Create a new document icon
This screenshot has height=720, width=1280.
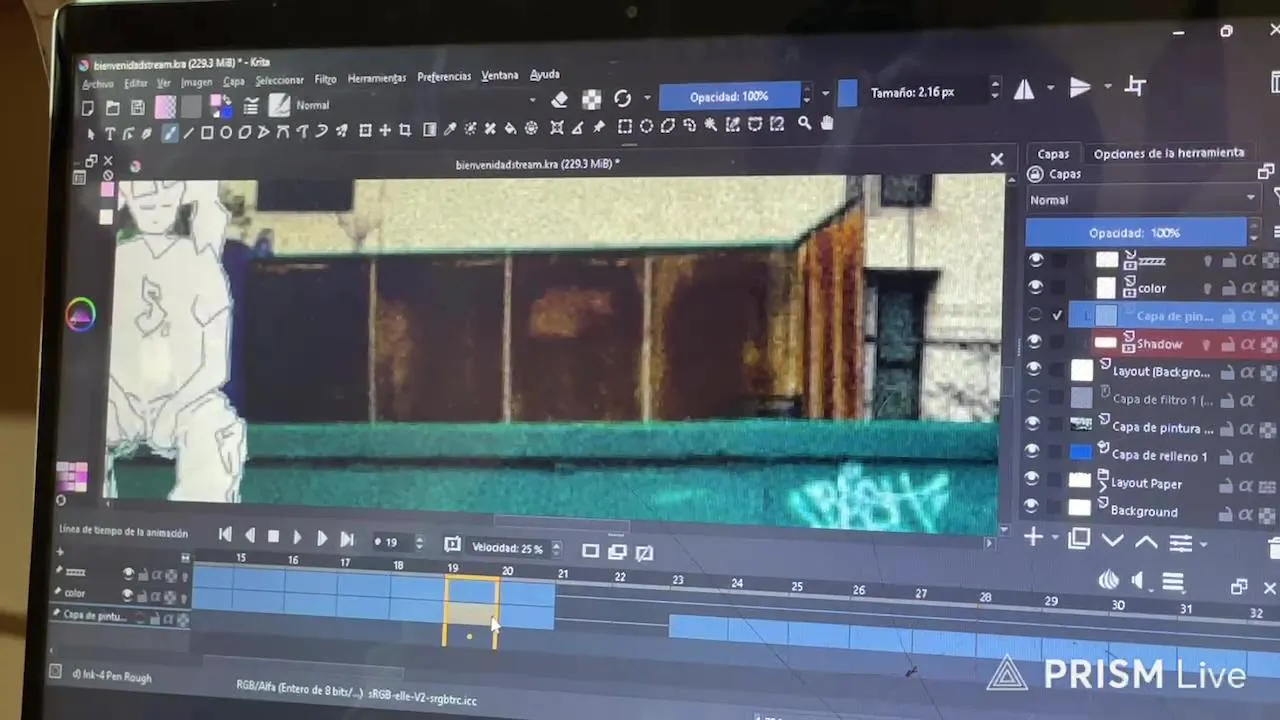[88, 108]
